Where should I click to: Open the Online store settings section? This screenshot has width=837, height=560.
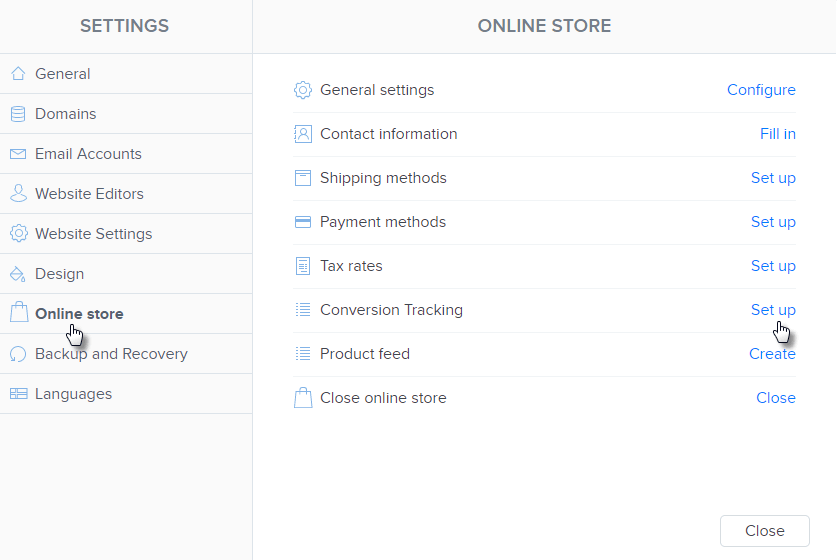click(x=79, y=314)
